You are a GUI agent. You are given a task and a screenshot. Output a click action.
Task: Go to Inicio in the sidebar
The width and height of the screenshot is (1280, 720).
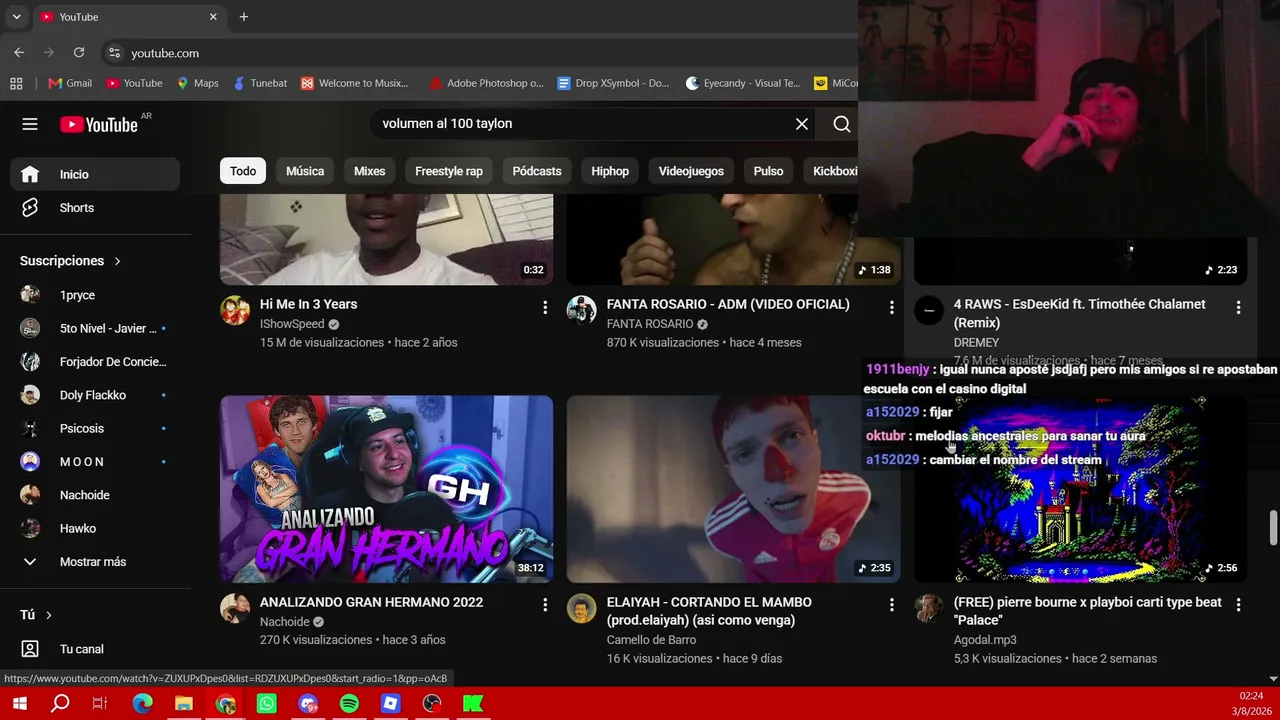[95, 174]
